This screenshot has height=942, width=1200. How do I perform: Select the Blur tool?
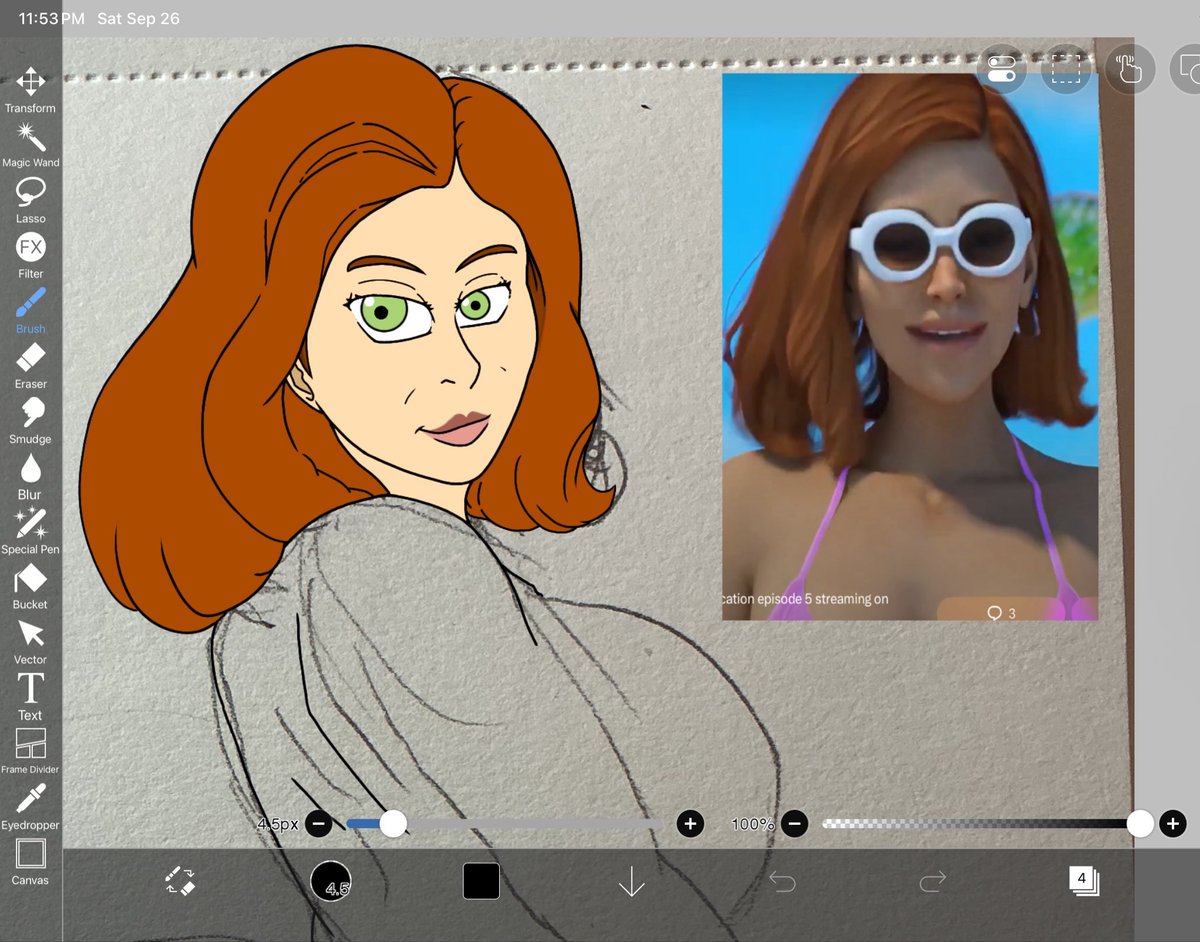coord(30,477)
